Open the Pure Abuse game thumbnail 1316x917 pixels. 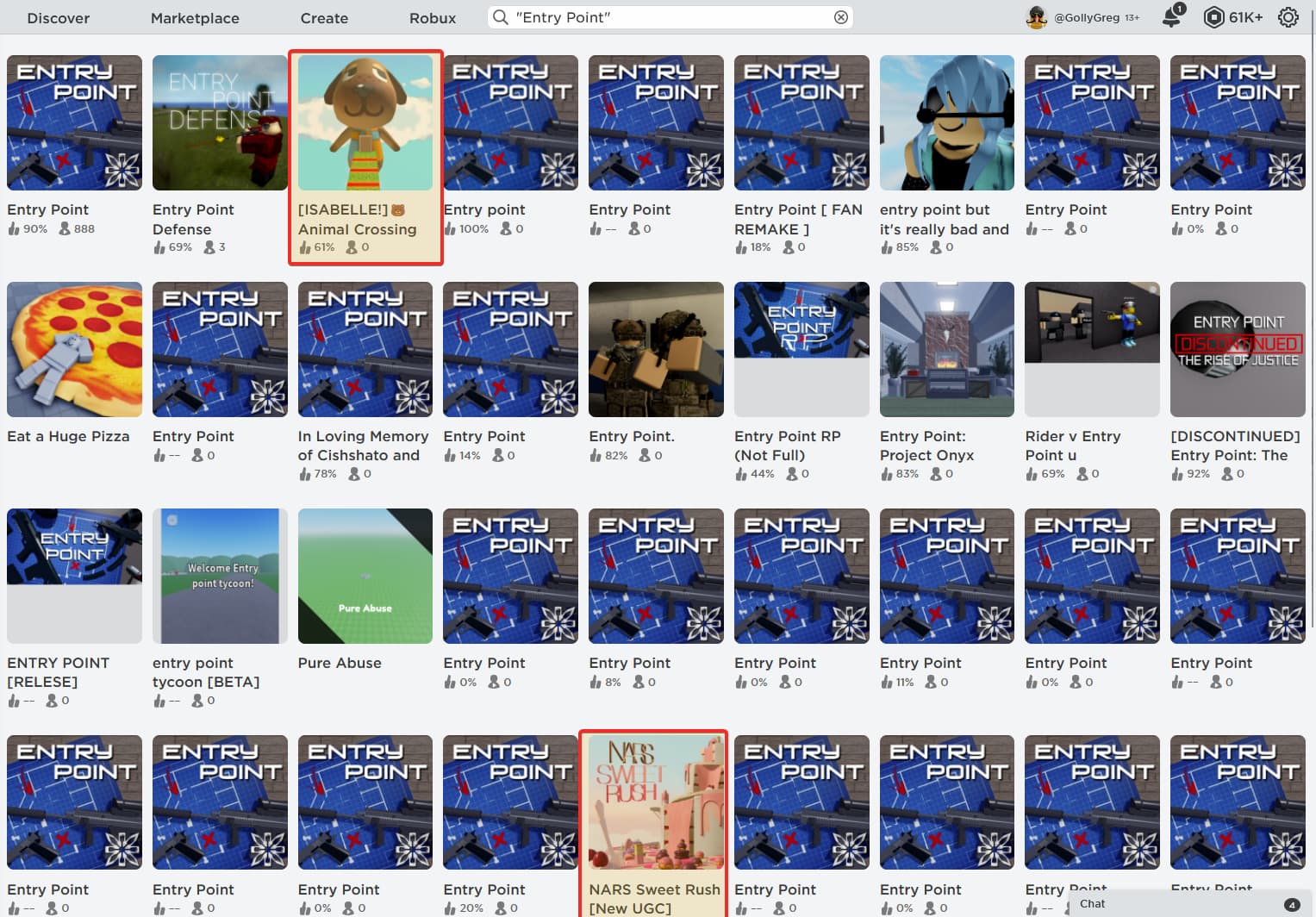[x=365, y=576]
